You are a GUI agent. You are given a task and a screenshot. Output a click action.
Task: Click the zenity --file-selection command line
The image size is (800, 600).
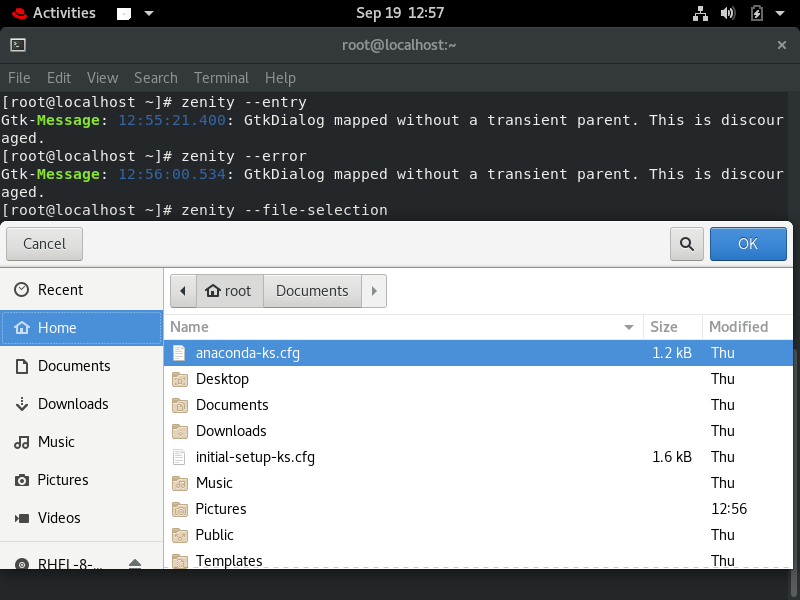click(x=284, y=210)
